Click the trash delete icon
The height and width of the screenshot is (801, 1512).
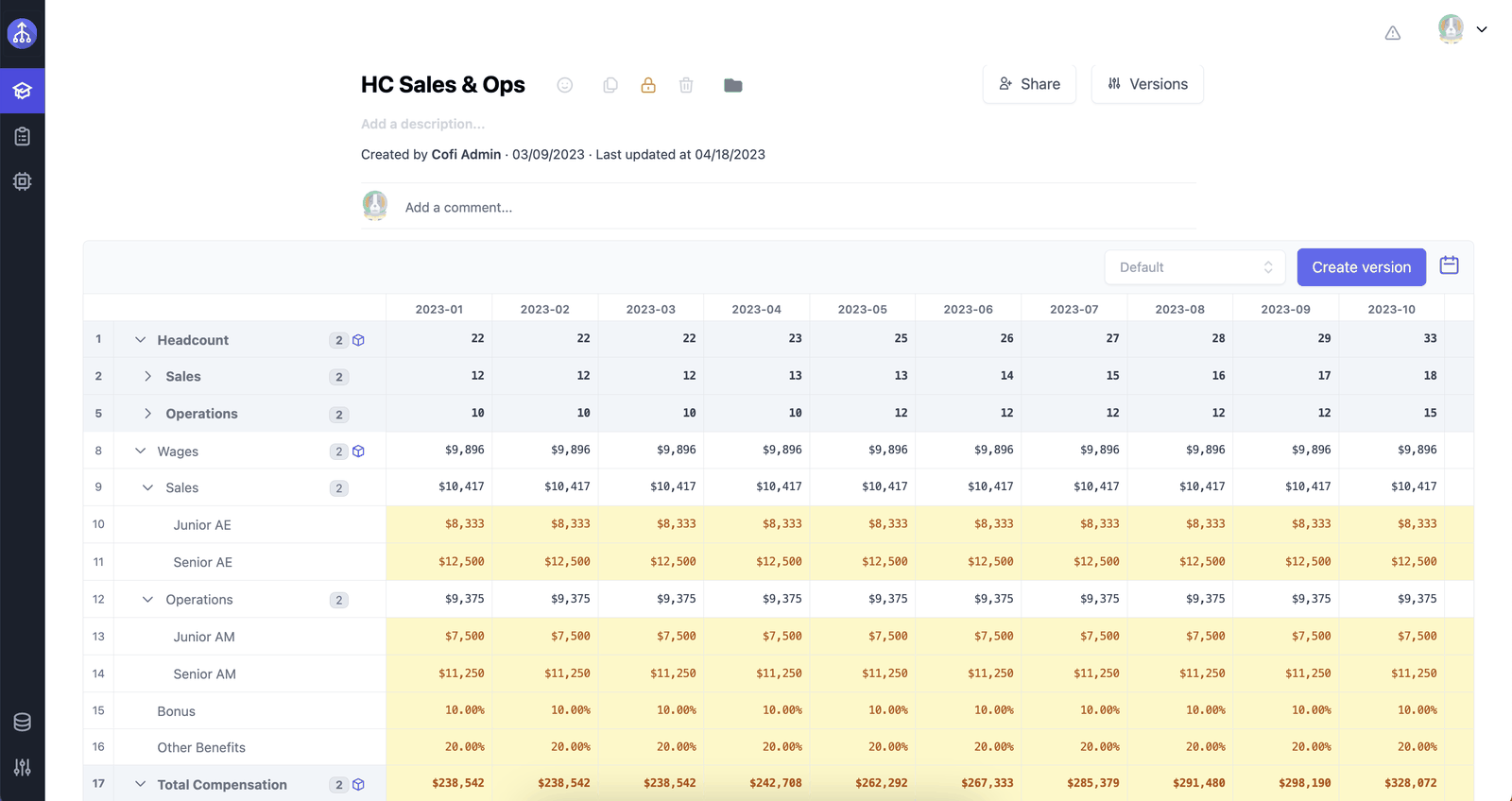[686, 85]
